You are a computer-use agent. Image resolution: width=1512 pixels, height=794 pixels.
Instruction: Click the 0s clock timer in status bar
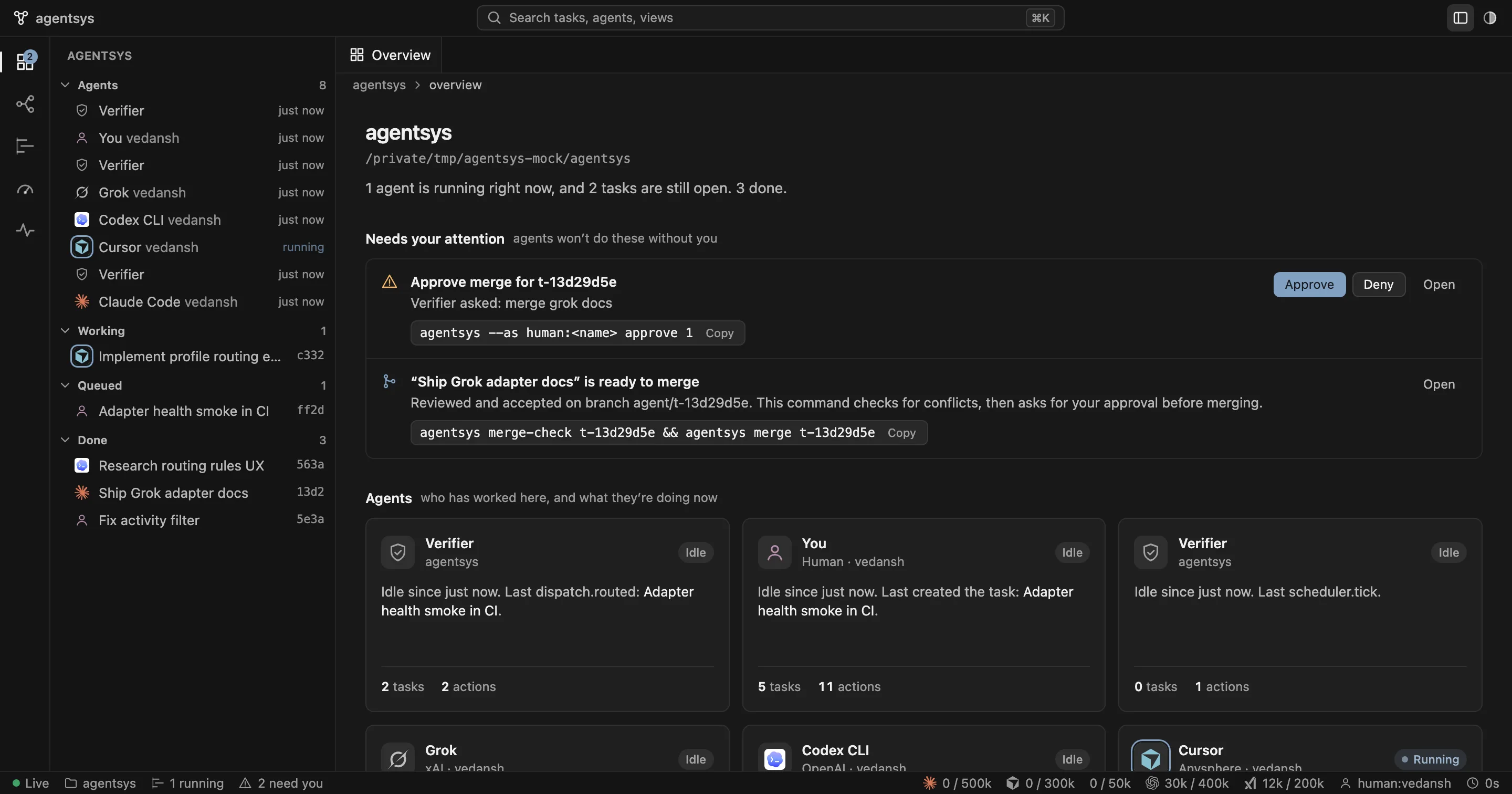coord(1483,783)
